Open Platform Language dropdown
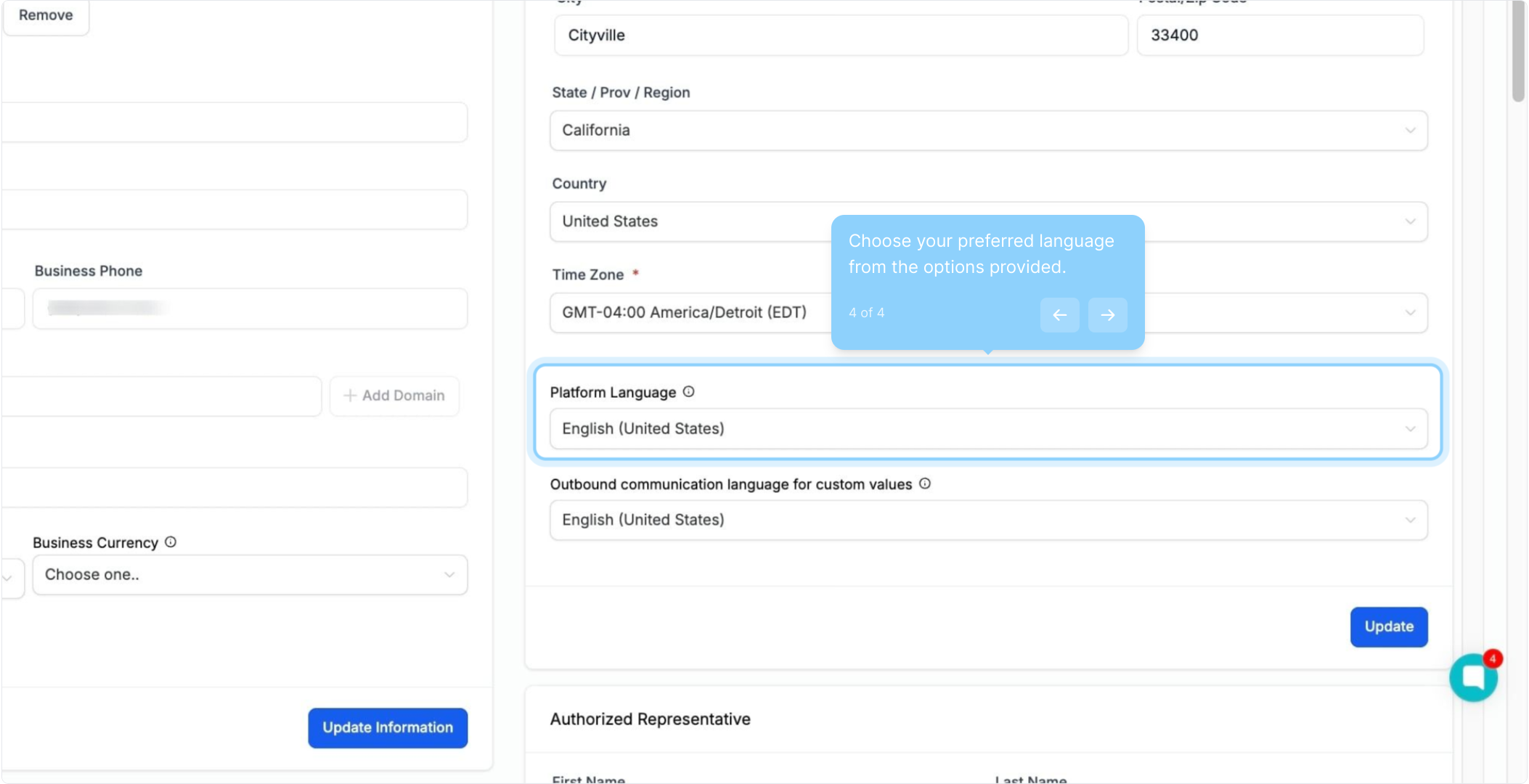 pyautogui.click(x=988, y=429)
